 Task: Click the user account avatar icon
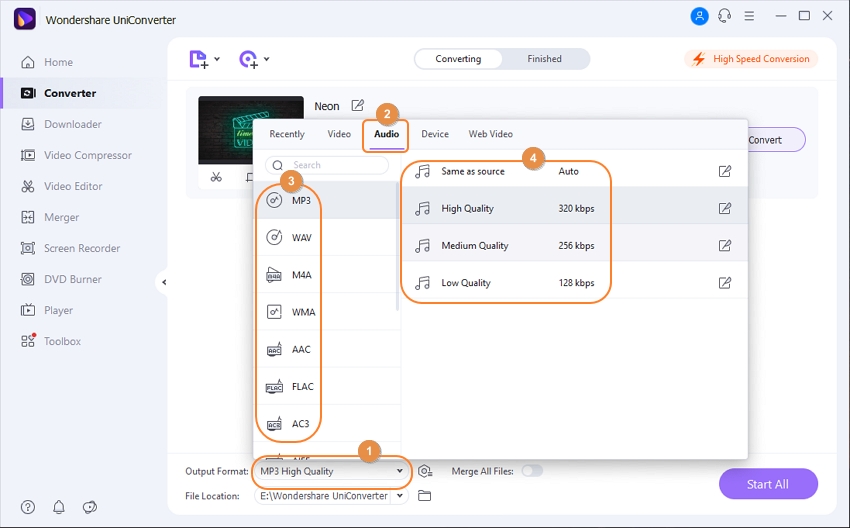tap(699, 16)
